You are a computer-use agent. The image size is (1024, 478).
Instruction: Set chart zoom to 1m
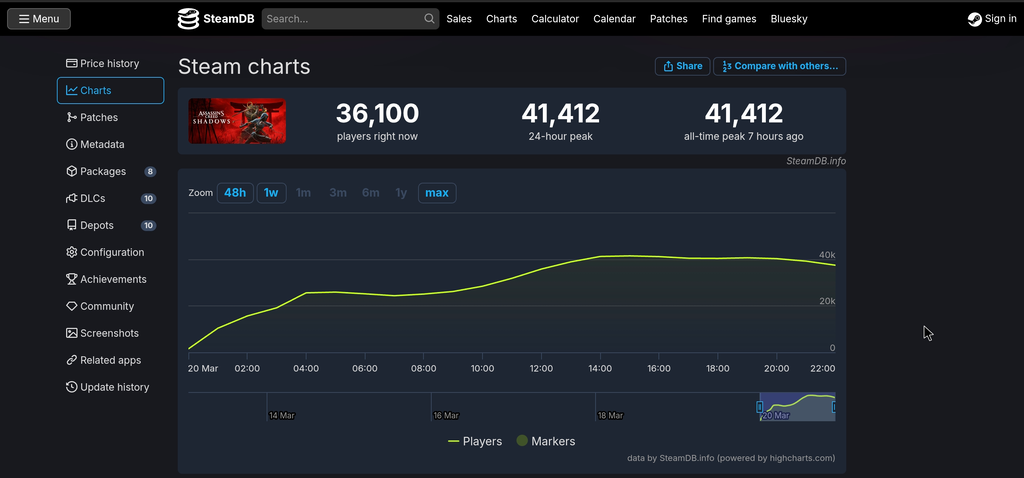coord(303,193)
